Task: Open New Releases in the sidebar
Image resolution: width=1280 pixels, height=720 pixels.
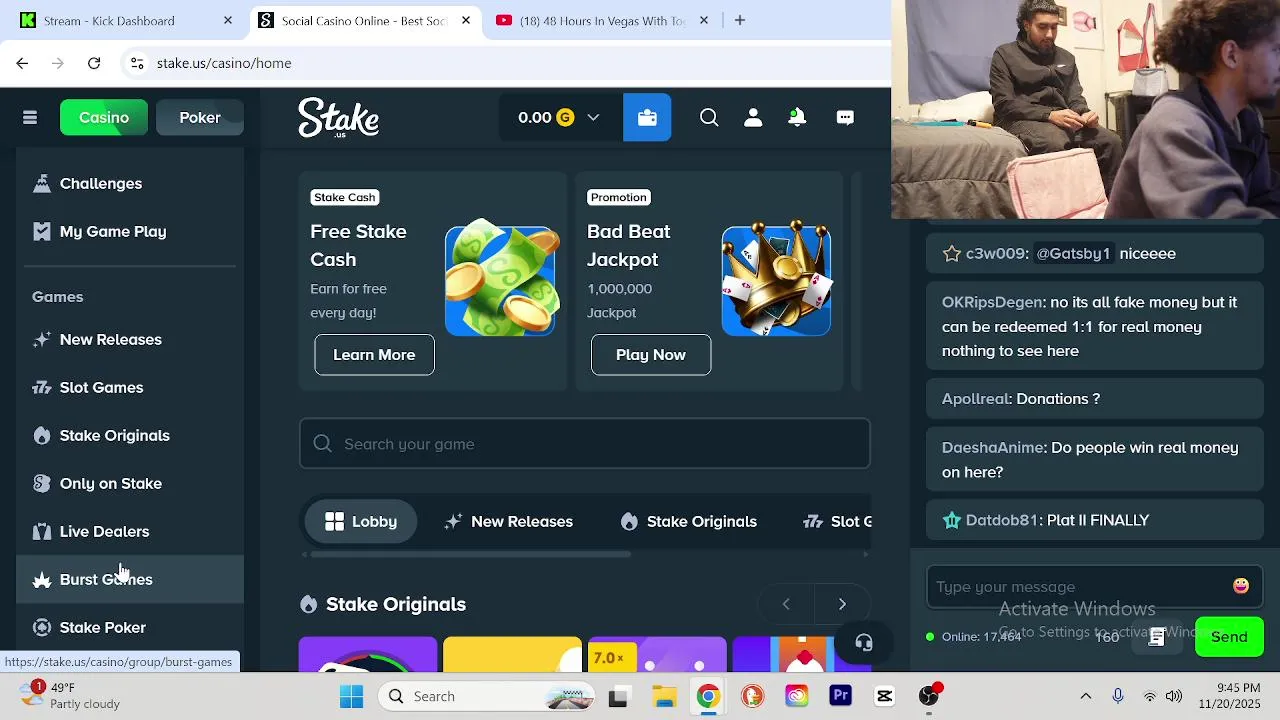Action: (x=130, y=339)
